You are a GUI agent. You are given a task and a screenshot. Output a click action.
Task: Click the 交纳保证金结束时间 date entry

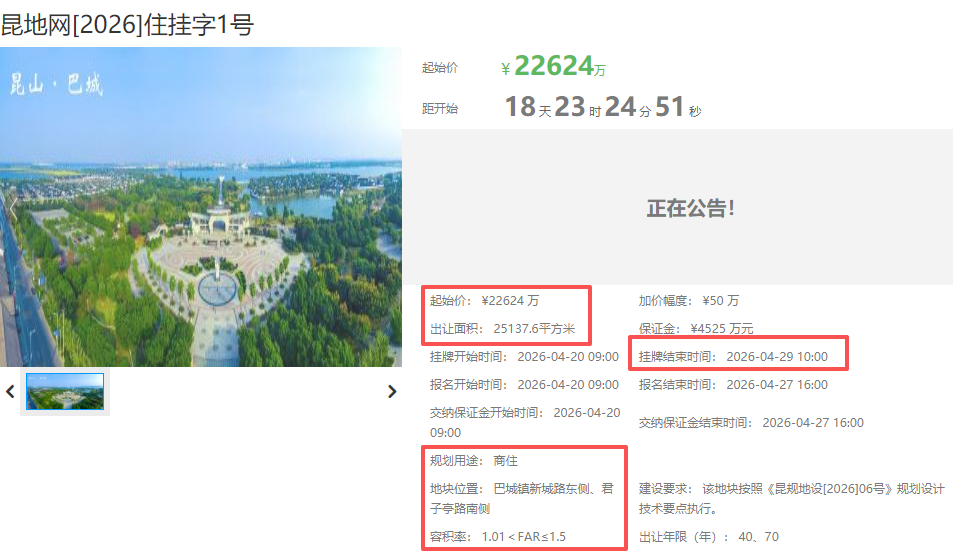click(x=751, y=423)
